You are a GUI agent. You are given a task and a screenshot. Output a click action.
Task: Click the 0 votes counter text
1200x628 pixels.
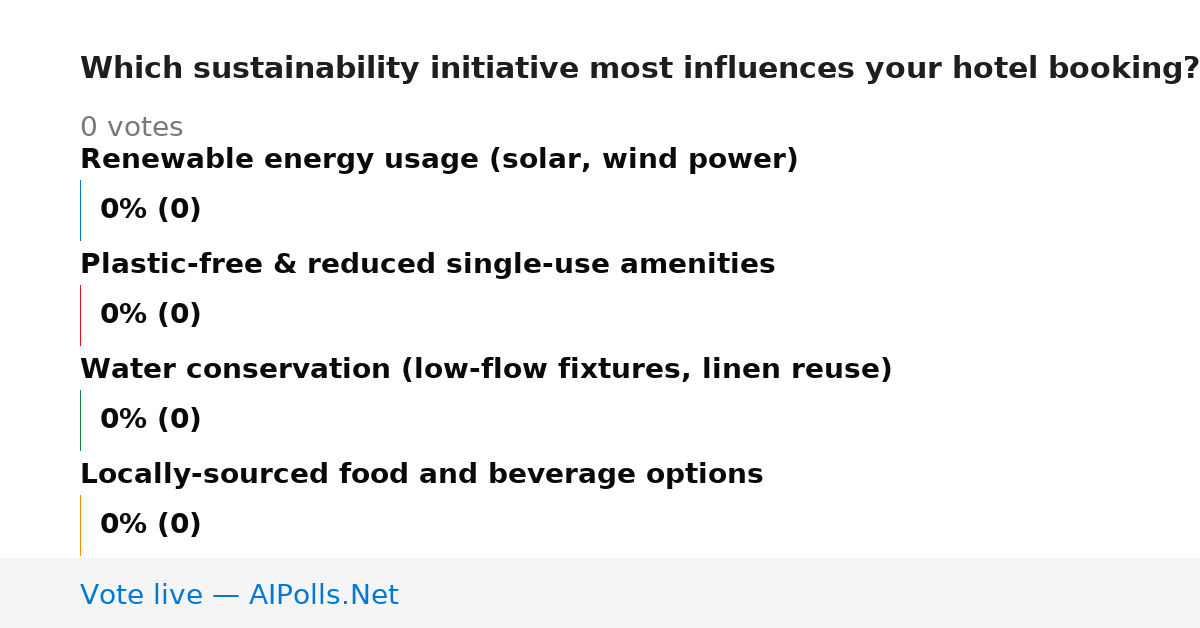coord(131,128)
